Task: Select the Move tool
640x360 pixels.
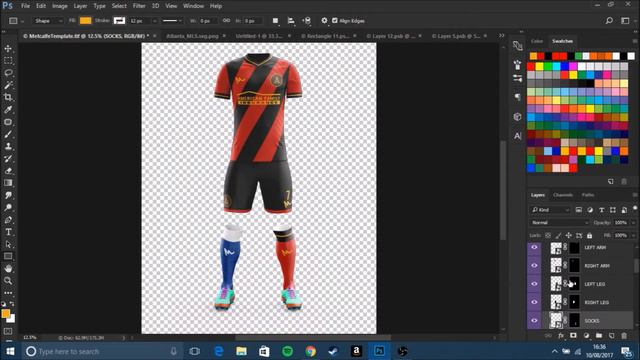Action: click(8, 49)
